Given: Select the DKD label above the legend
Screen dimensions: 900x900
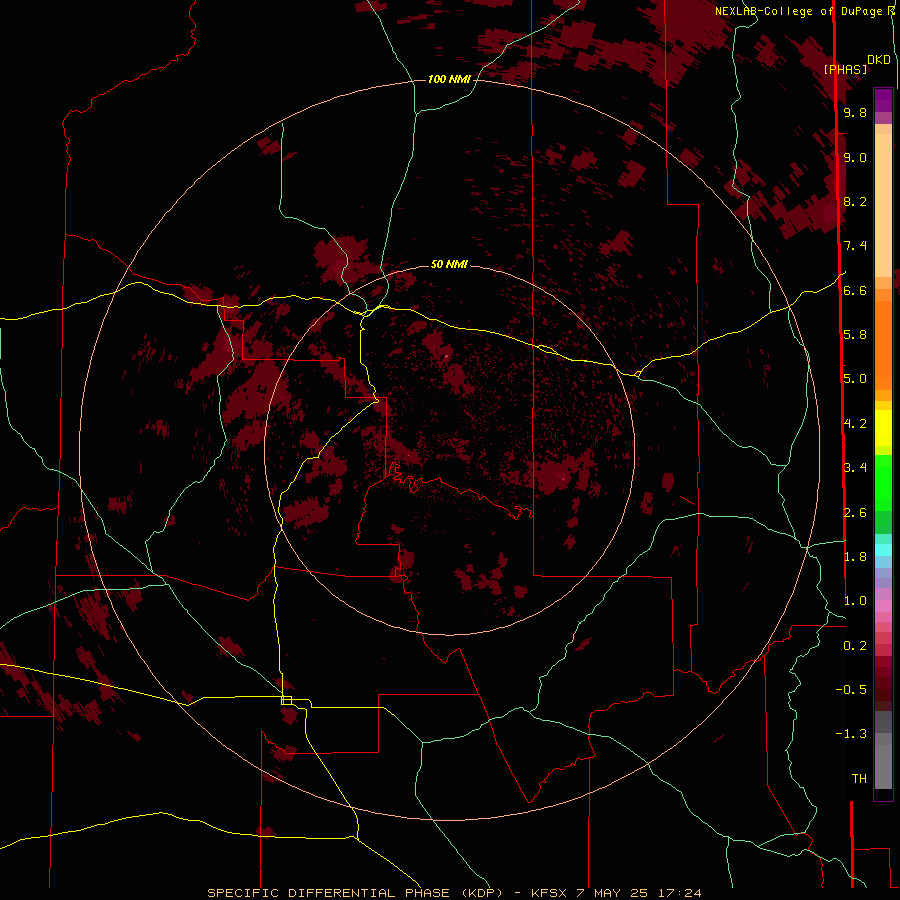Looking at the screenshot, I should [x=879, y=60].
